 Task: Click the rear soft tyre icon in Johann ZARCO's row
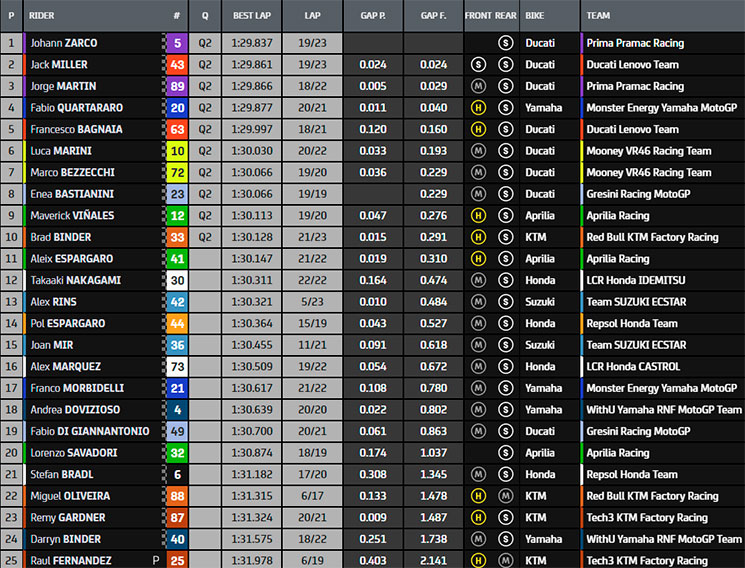pyautogui.click(x=506, y=43)
